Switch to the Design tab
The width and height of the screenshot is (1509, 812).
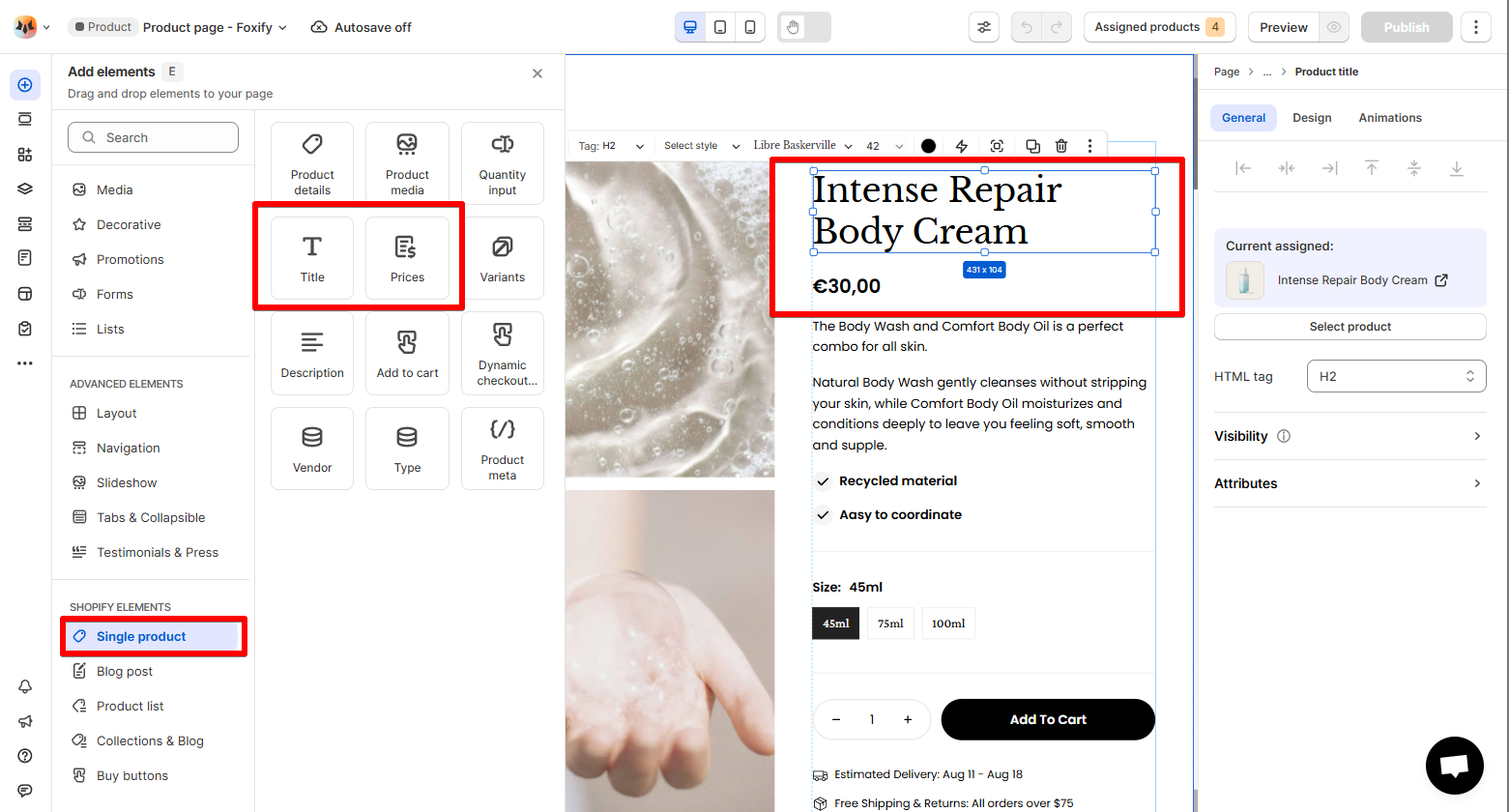(1312, 118)
